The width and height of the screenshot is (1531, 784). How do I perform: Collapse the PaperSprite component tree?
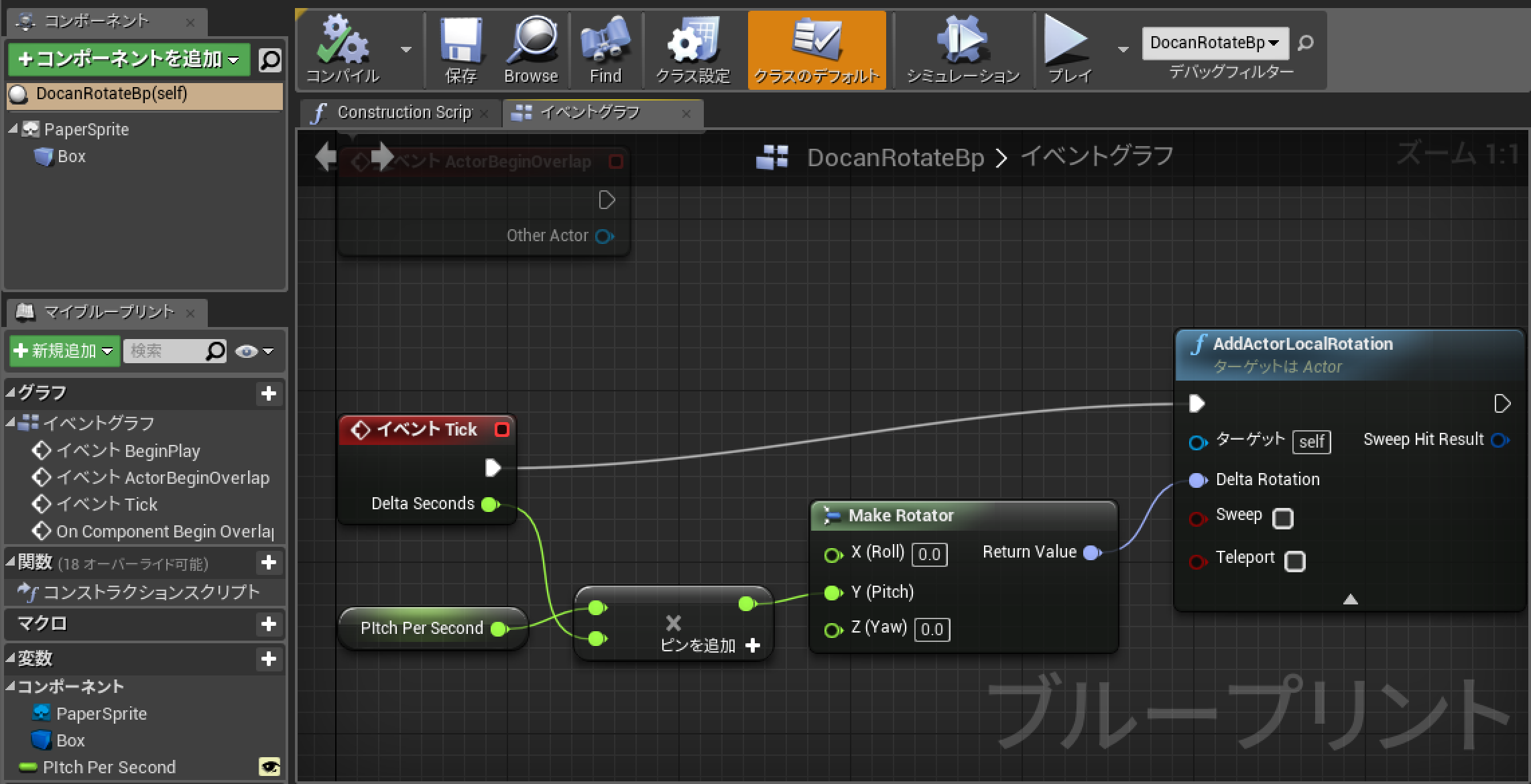point(13,129)
